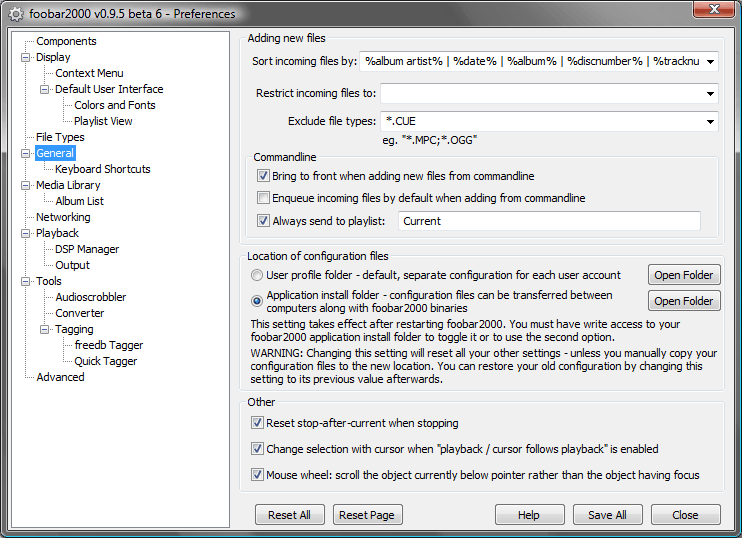Select DSP Manager in the tree
Image resolution: width=742 pixels, height=538 pixels.
[x=87, y=249]
